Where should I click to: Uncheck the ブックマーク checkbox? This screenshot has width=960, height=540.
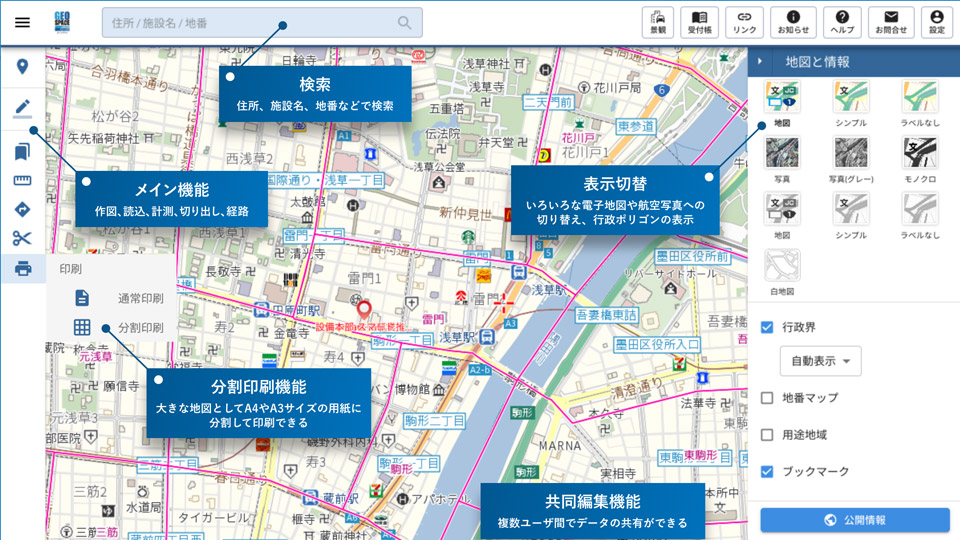(767, 471)
